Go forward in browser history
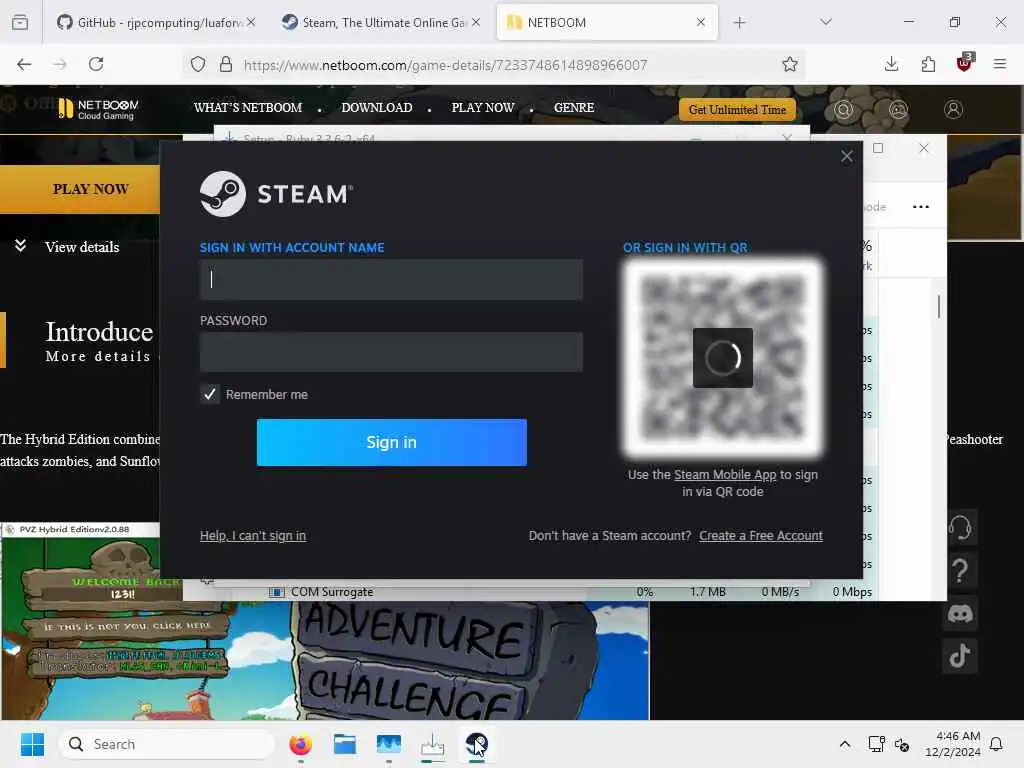1024x768 pixels. click(60, 64)
